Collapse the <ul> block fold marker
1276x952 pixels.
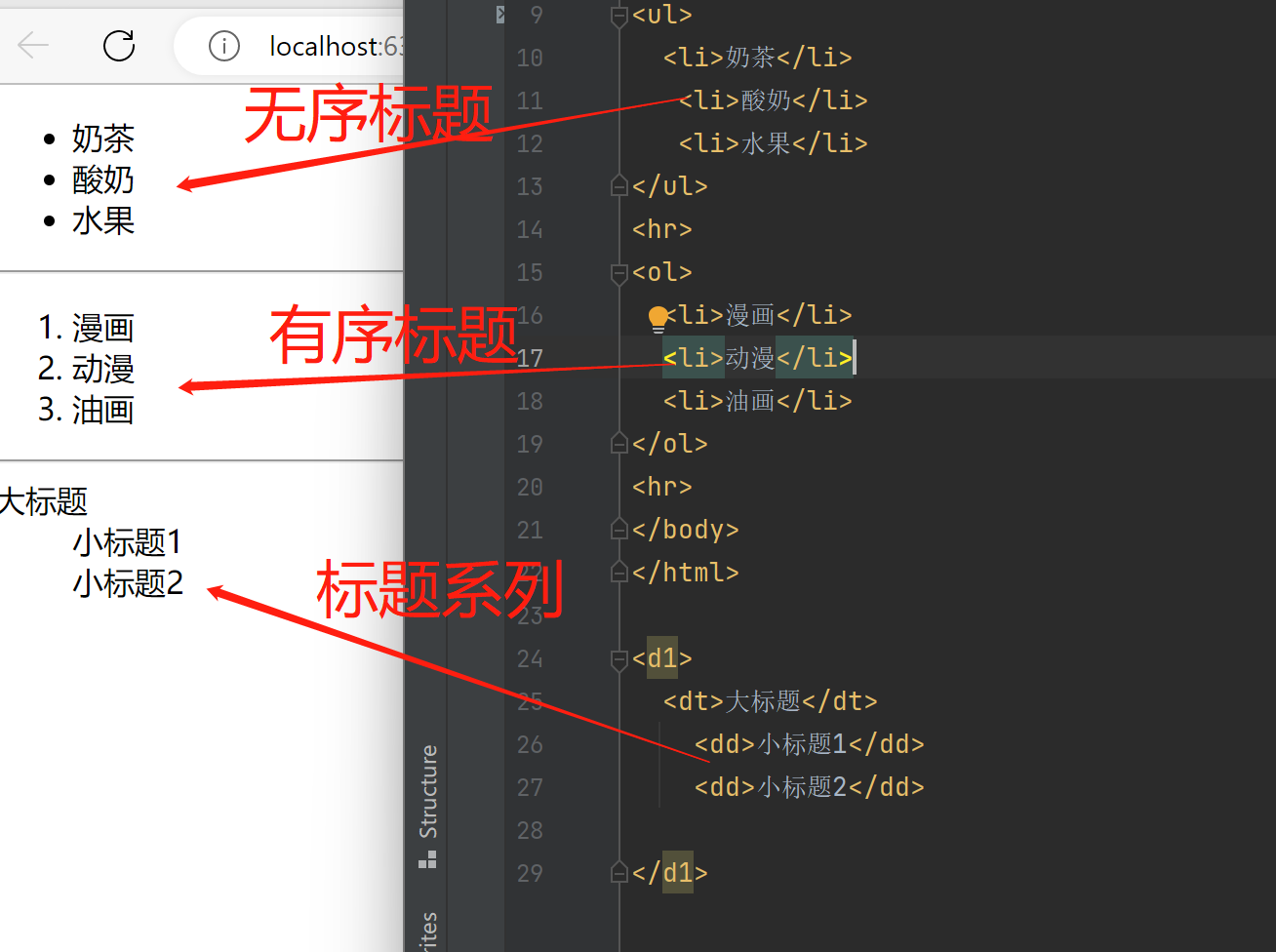[618, 16]
